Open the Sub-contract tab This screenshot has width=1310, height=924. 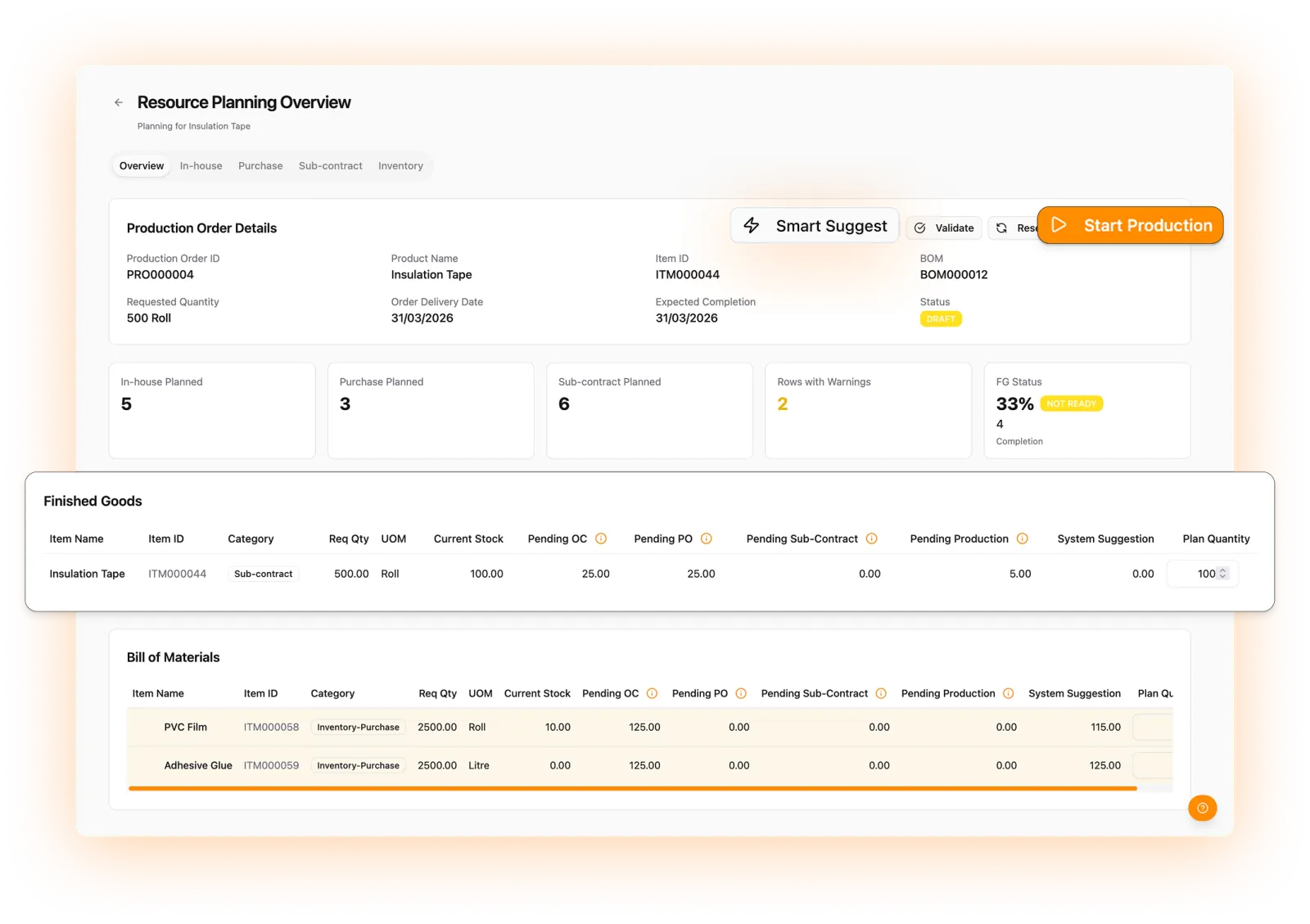[331, 166]
